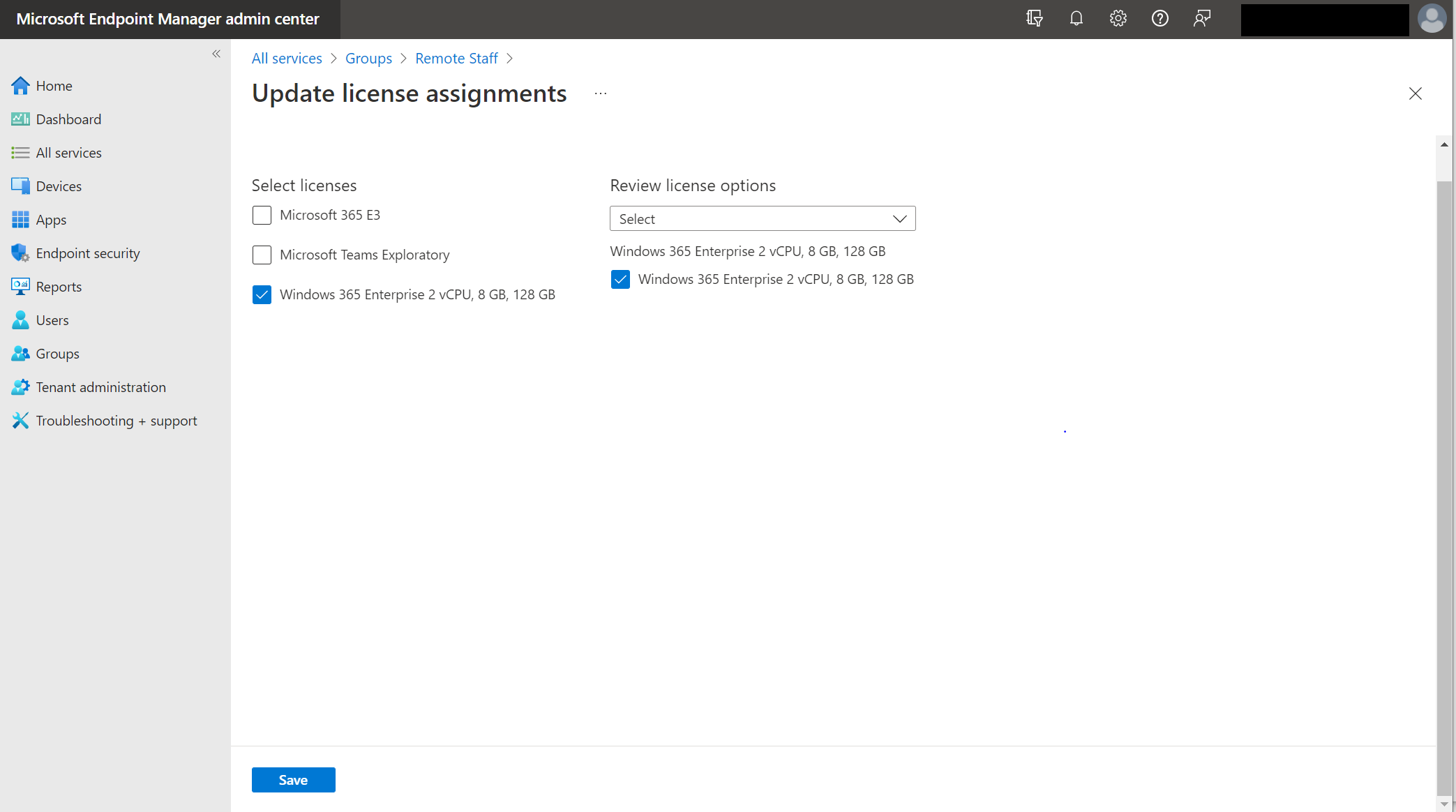Click the Reports icon in the sidebar
1456x812 pixels.
(20, 287)
